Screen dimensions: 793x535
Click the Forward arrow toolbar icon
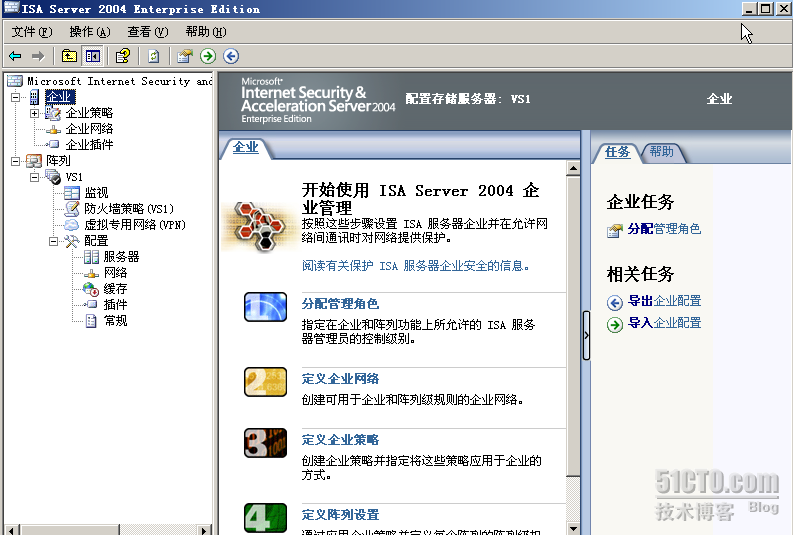click(38, 56)
